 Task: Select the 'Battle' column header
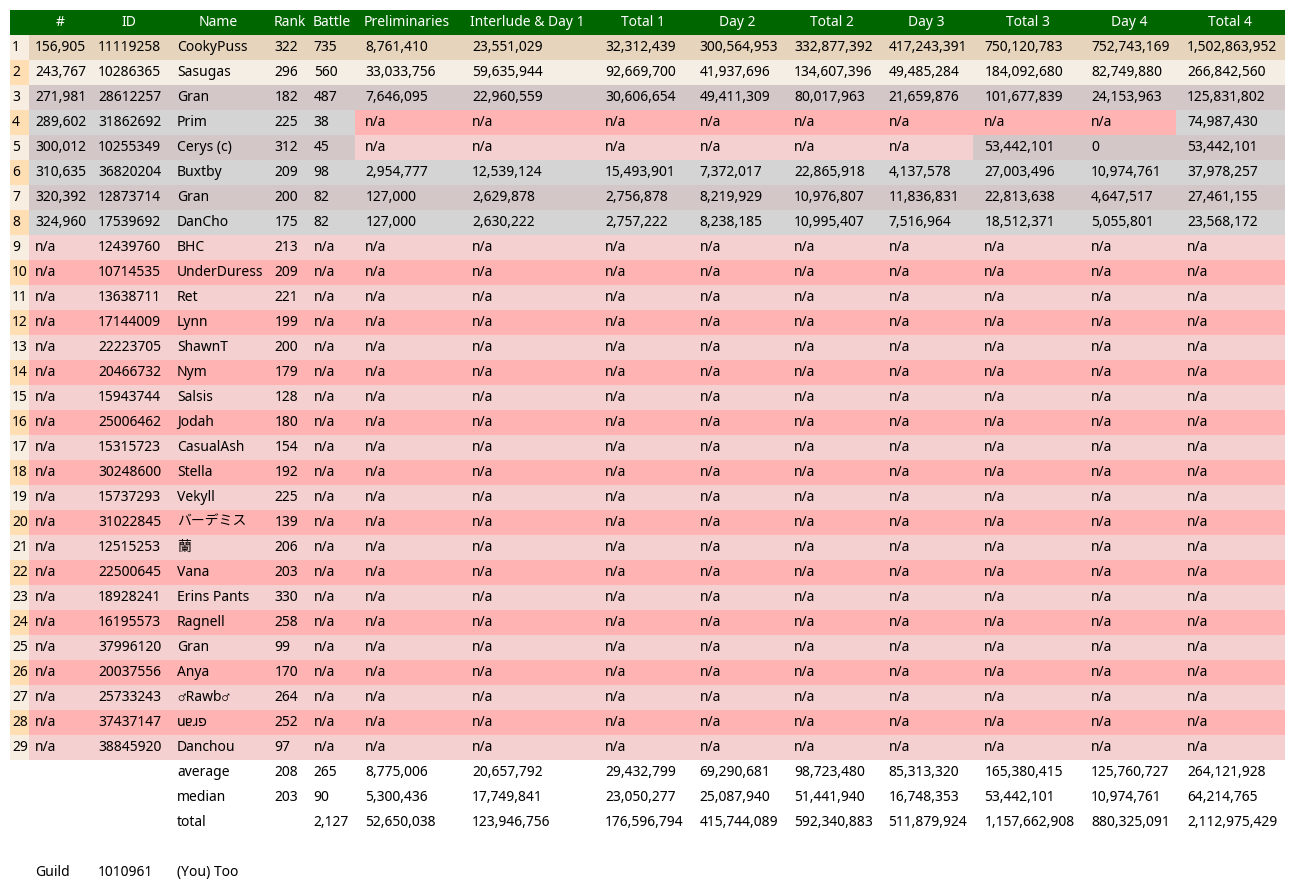tap(331, 21)
